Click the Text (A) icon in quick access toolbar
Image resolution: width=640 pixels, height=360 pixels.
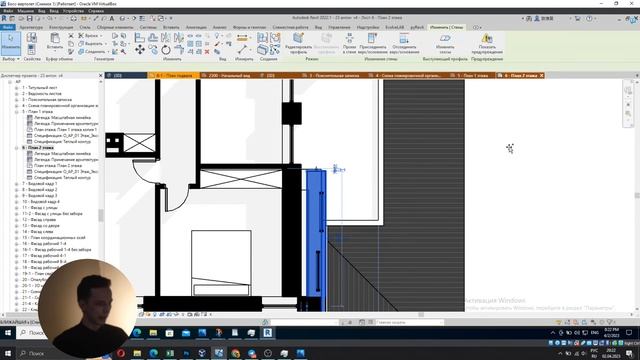[111, 18]
